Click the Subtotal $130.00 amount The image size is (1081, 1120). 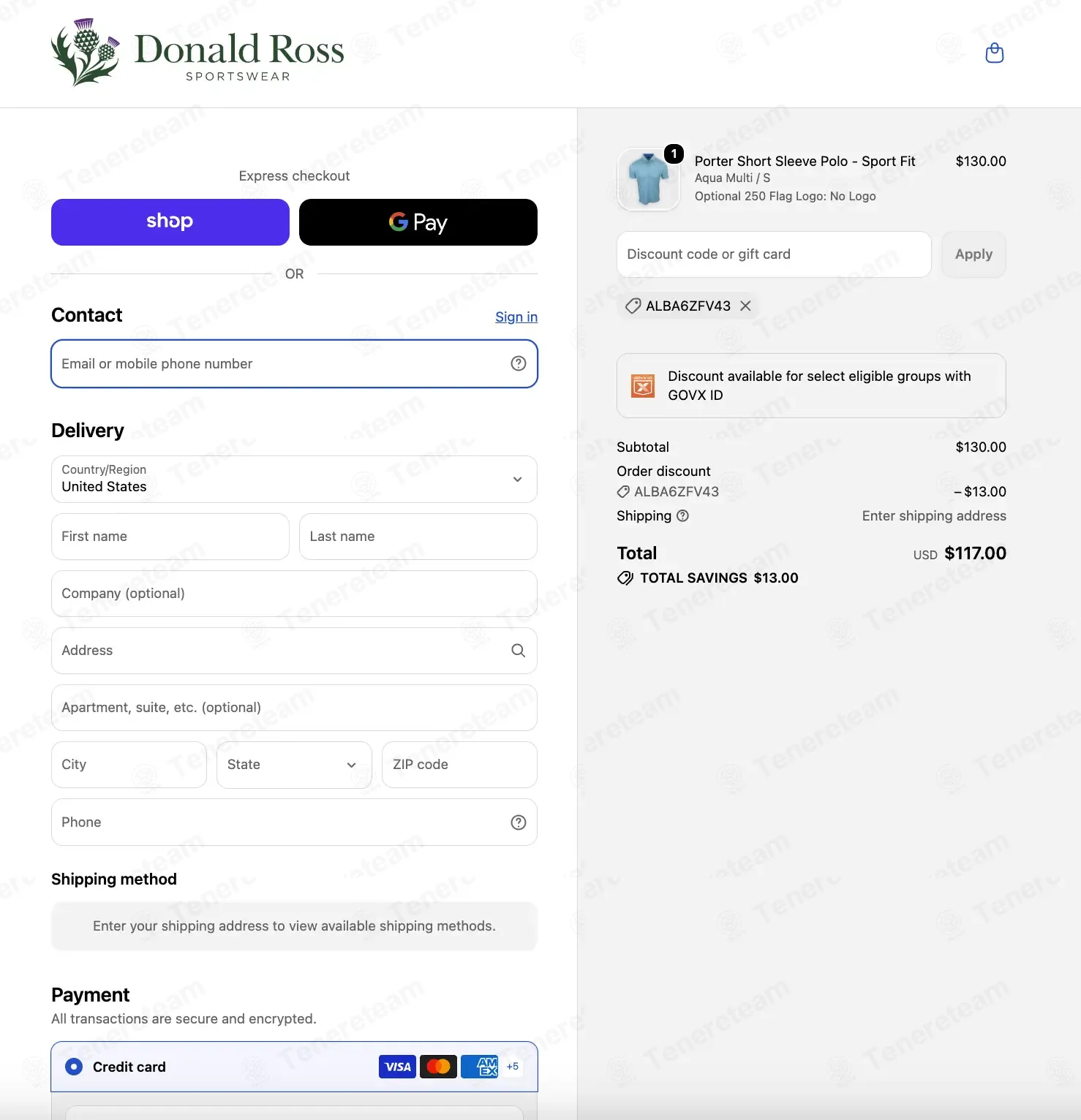point(981,447)
